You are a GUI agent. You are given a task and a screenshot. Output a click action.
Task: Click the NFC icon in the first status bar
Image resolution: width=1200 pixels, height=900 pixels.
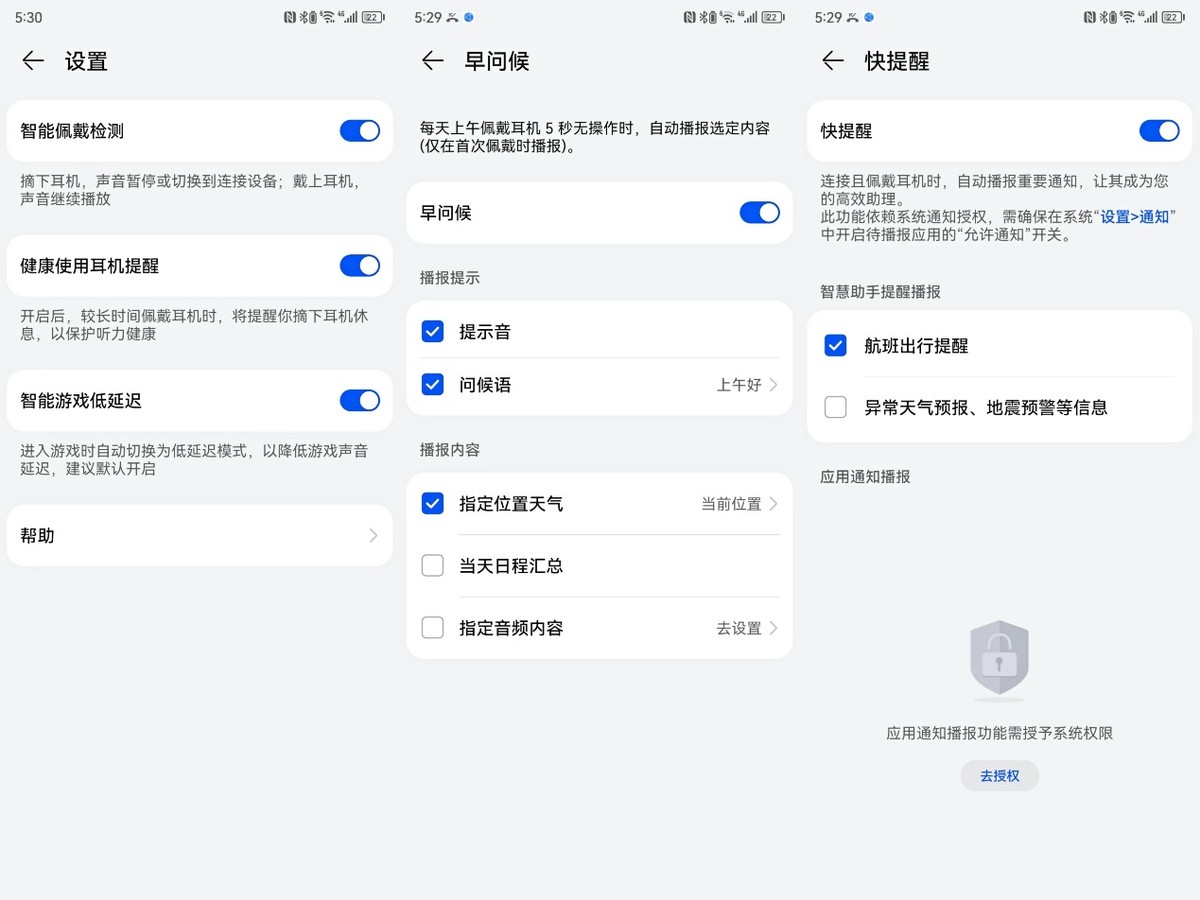point(291,16)
